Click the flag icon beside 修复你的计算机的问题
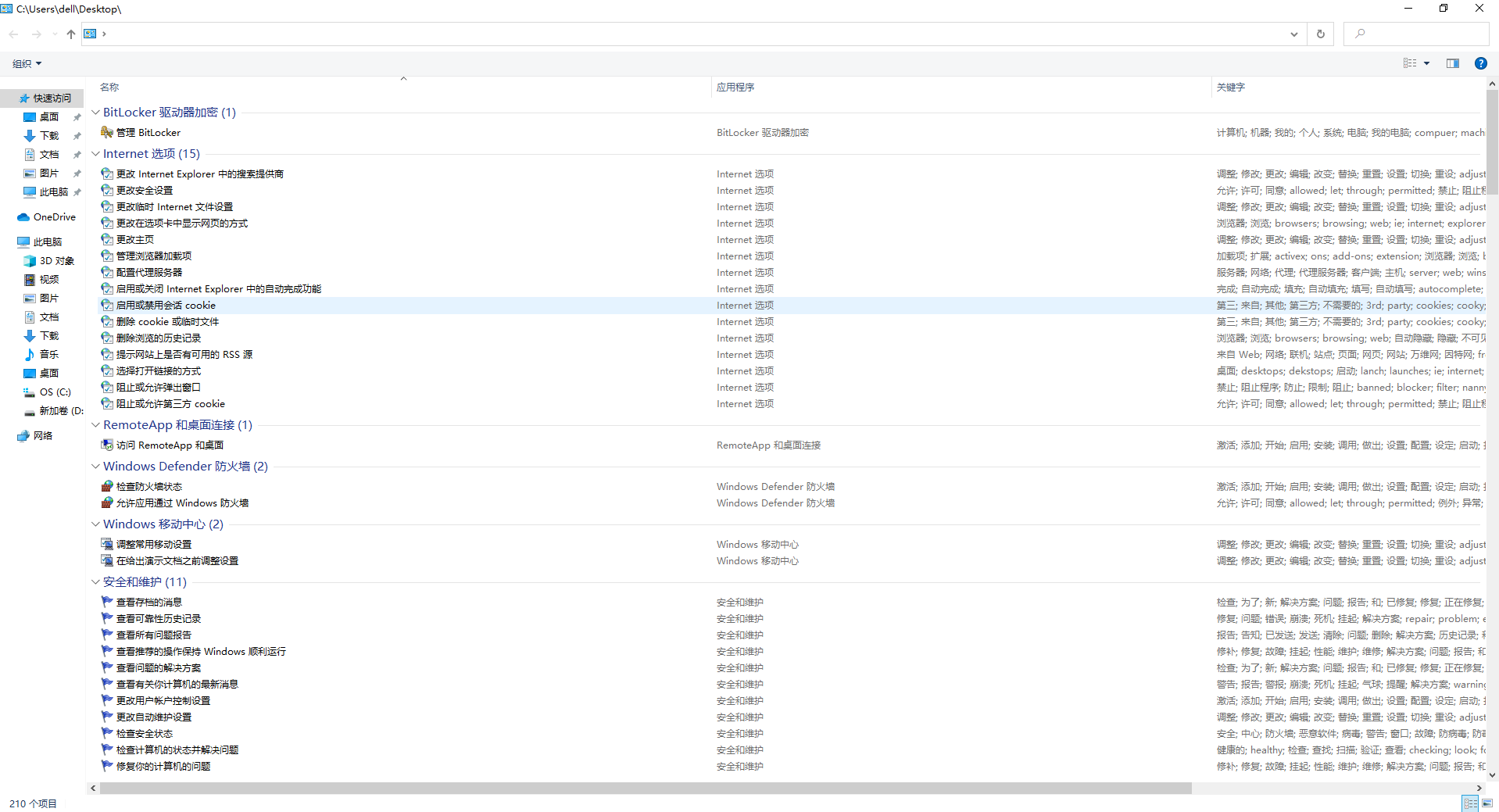Image resolution: width=1499 pixels, height=812 pixels. point(107,766)
